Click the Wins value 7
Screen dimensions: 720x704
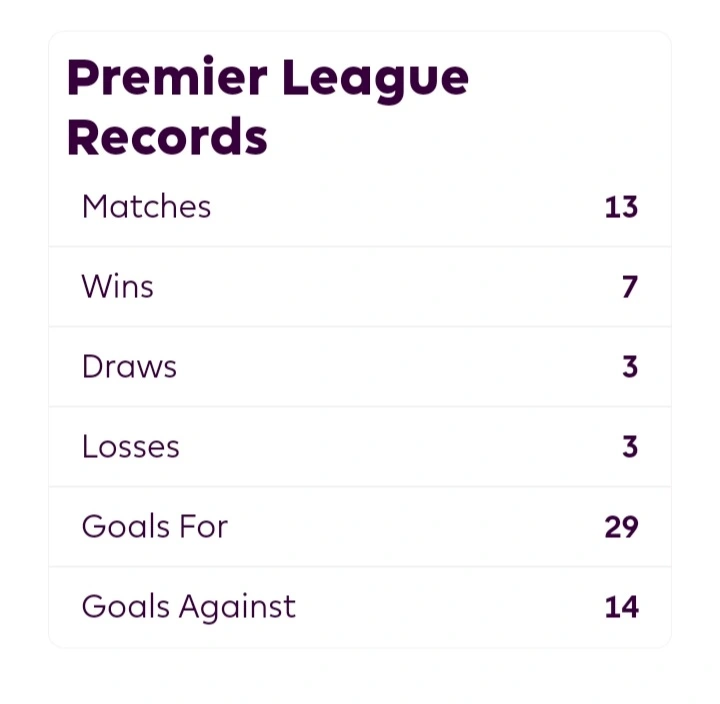[630, 287]
